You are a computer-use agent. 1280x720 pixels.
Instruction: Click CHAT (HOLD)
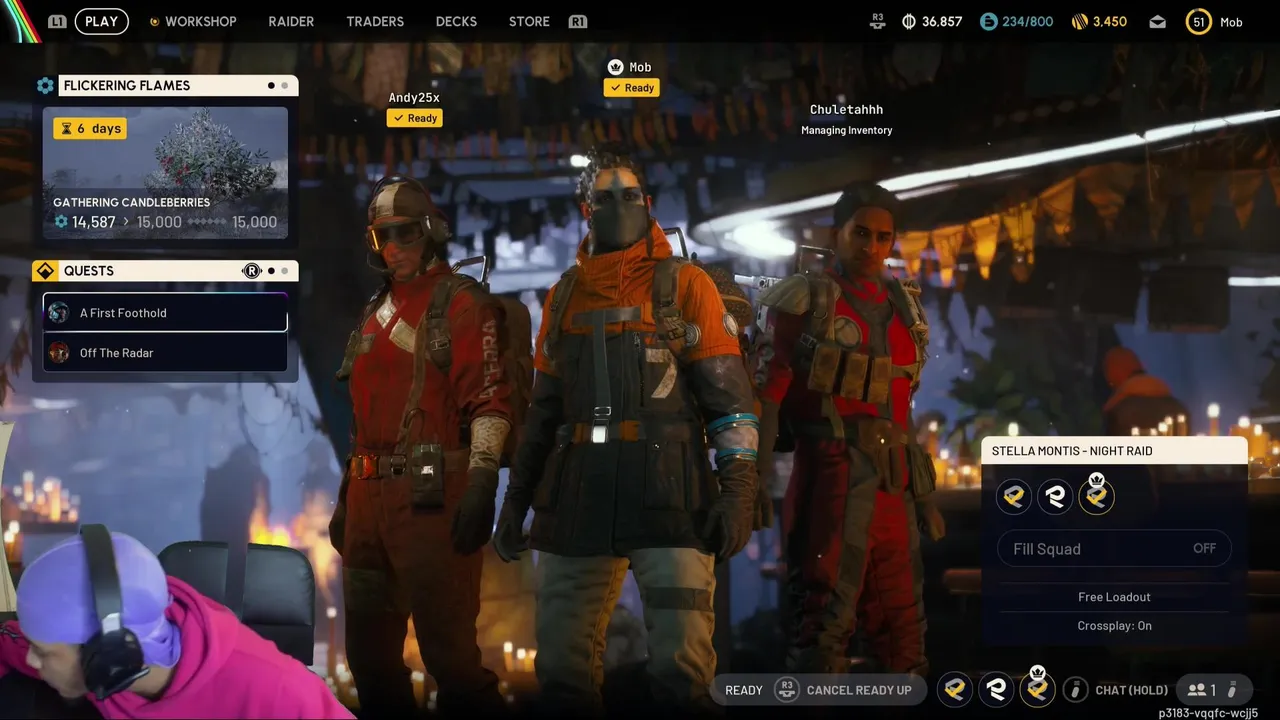point(1131,690)
